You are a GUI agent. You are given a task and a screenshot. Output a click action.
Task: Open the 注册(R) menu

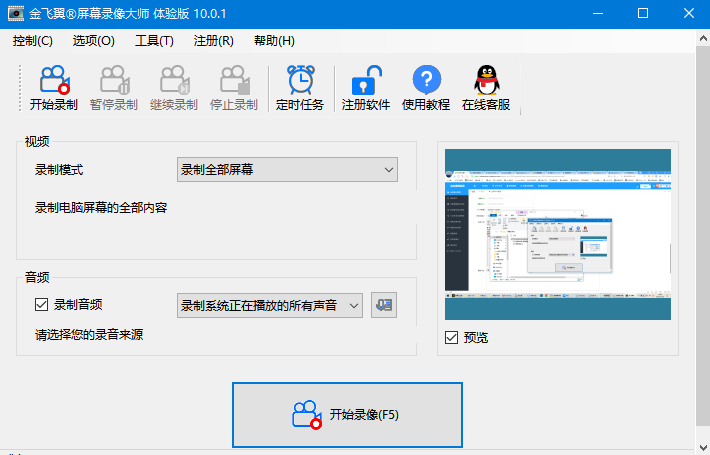click(x=214, y=41)
